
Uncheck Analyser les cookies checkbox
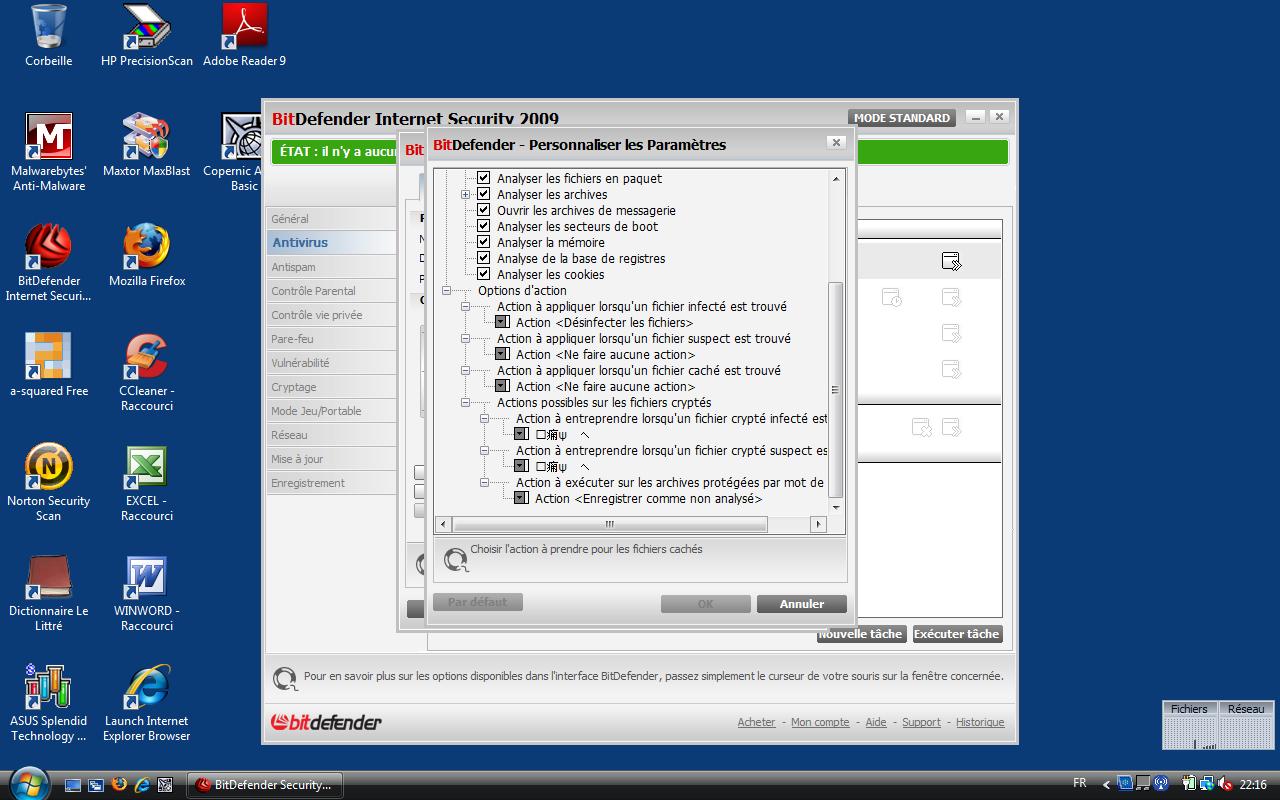tap(484, 274)
